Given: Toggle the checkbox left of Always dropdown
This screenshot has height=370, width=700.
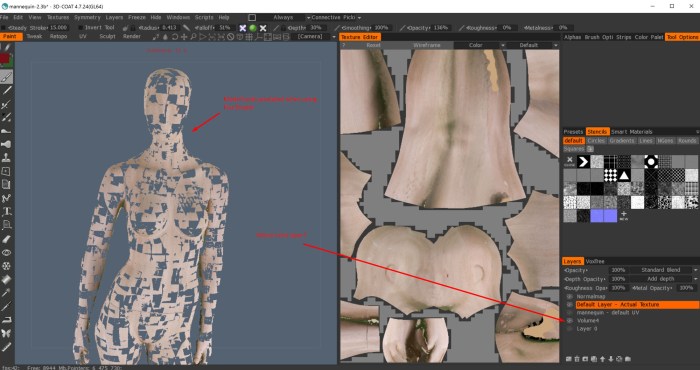Looking at the screenshot, I should click(x=252, y=17).
